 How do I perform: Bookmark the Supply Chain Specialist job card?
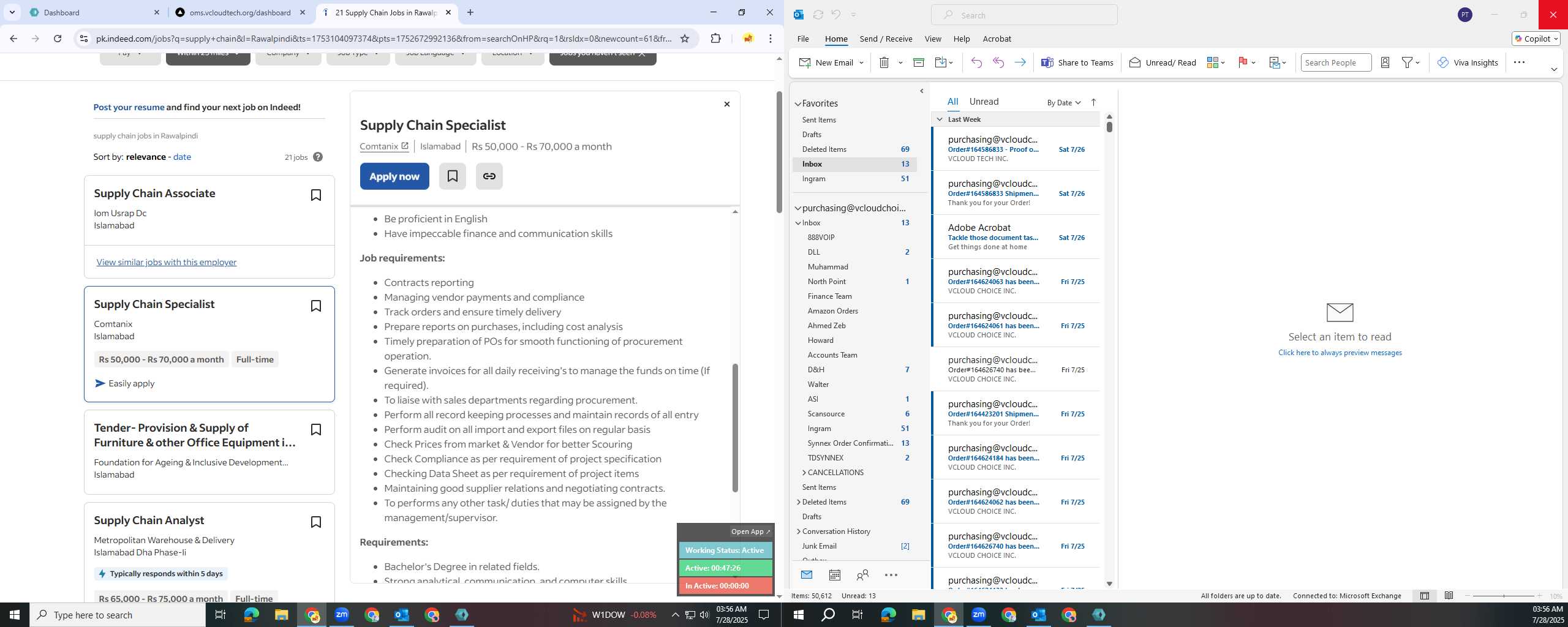(316, 306)
